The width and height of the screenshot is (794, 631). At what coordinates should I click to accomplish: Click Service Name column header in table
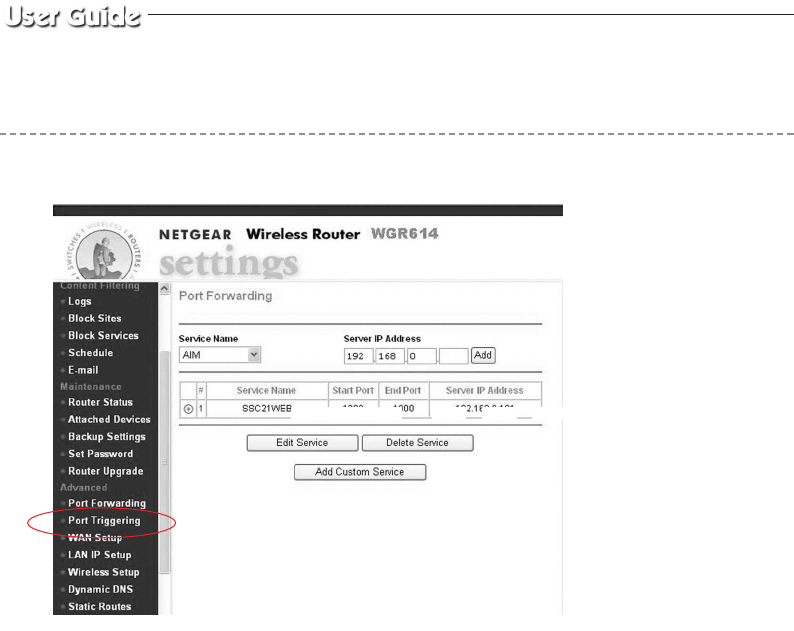266,390
